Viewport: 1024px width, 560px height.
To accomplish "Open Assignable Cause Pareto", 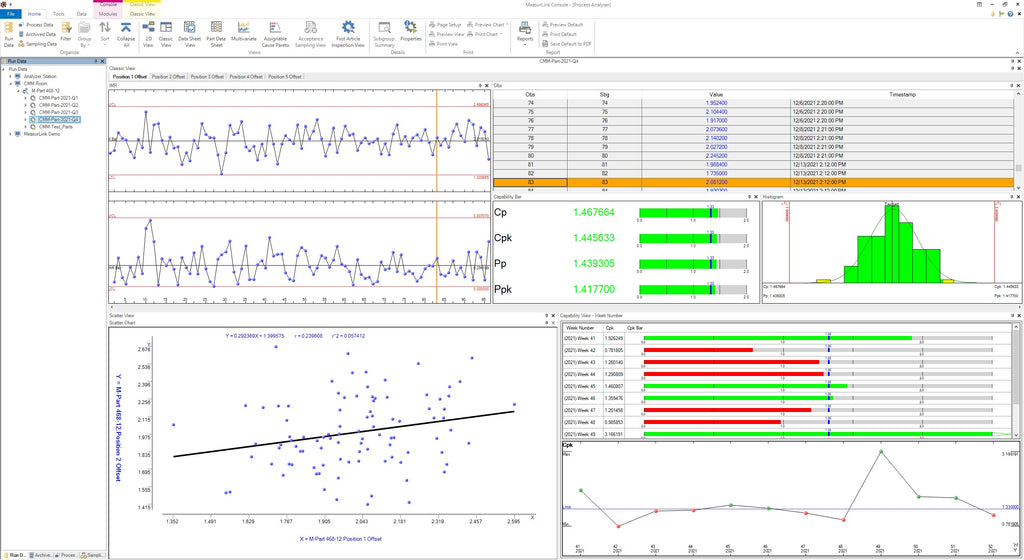I will click(276, 32).
